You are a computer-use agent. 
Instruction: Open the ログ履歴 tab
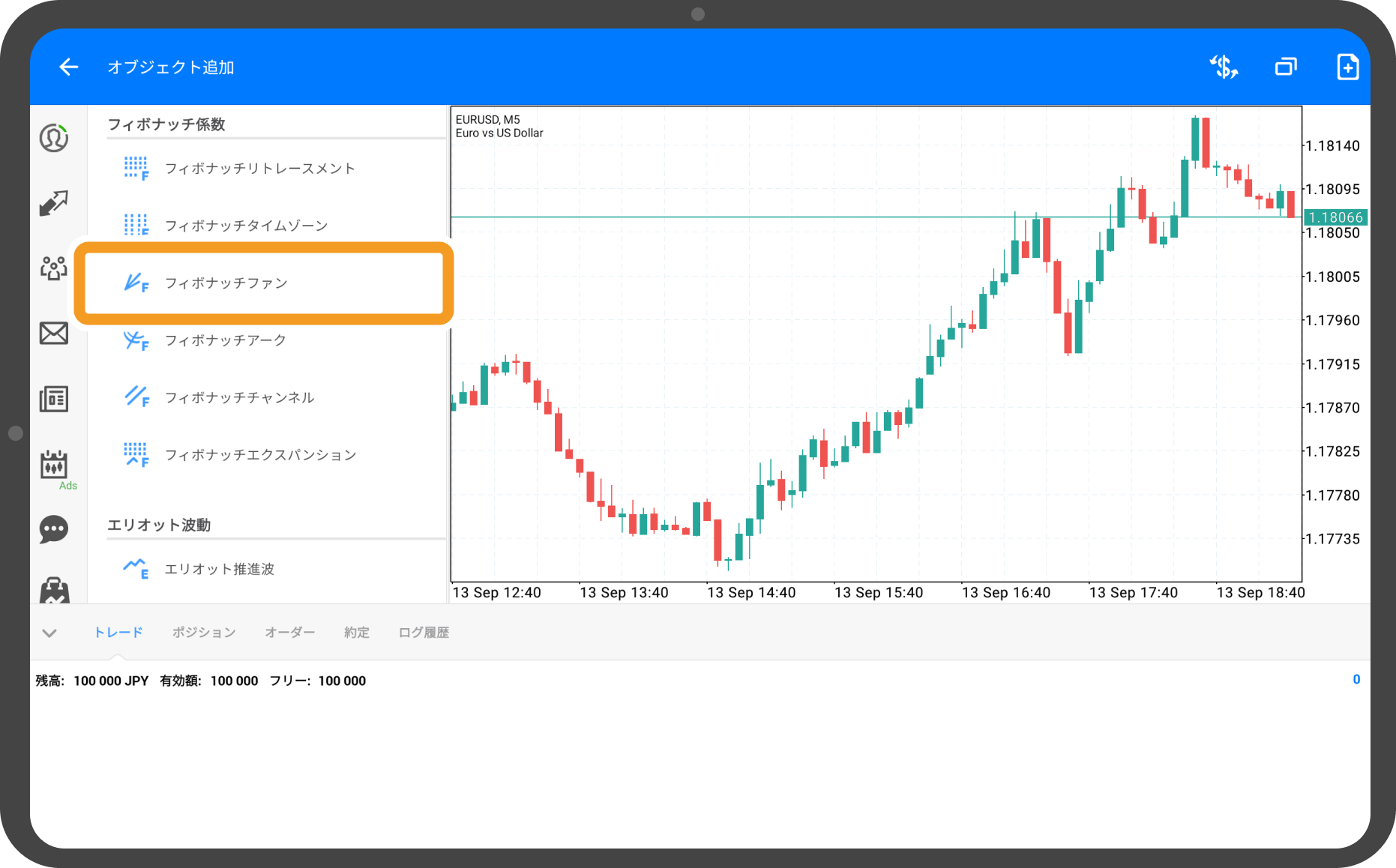pos(424,633)
